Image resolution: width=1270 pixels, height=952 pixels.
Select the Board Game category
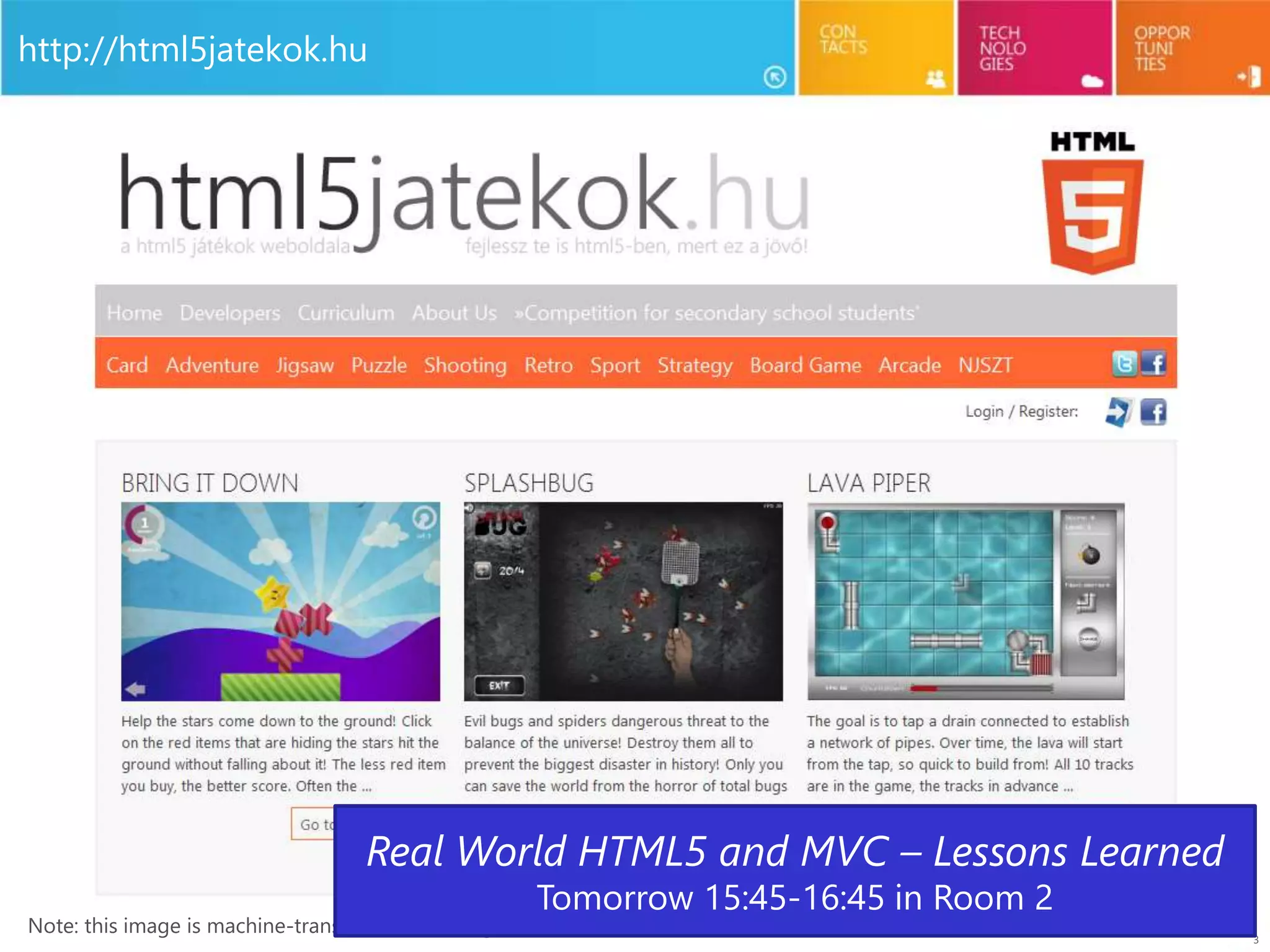click(x=805, y=365)
